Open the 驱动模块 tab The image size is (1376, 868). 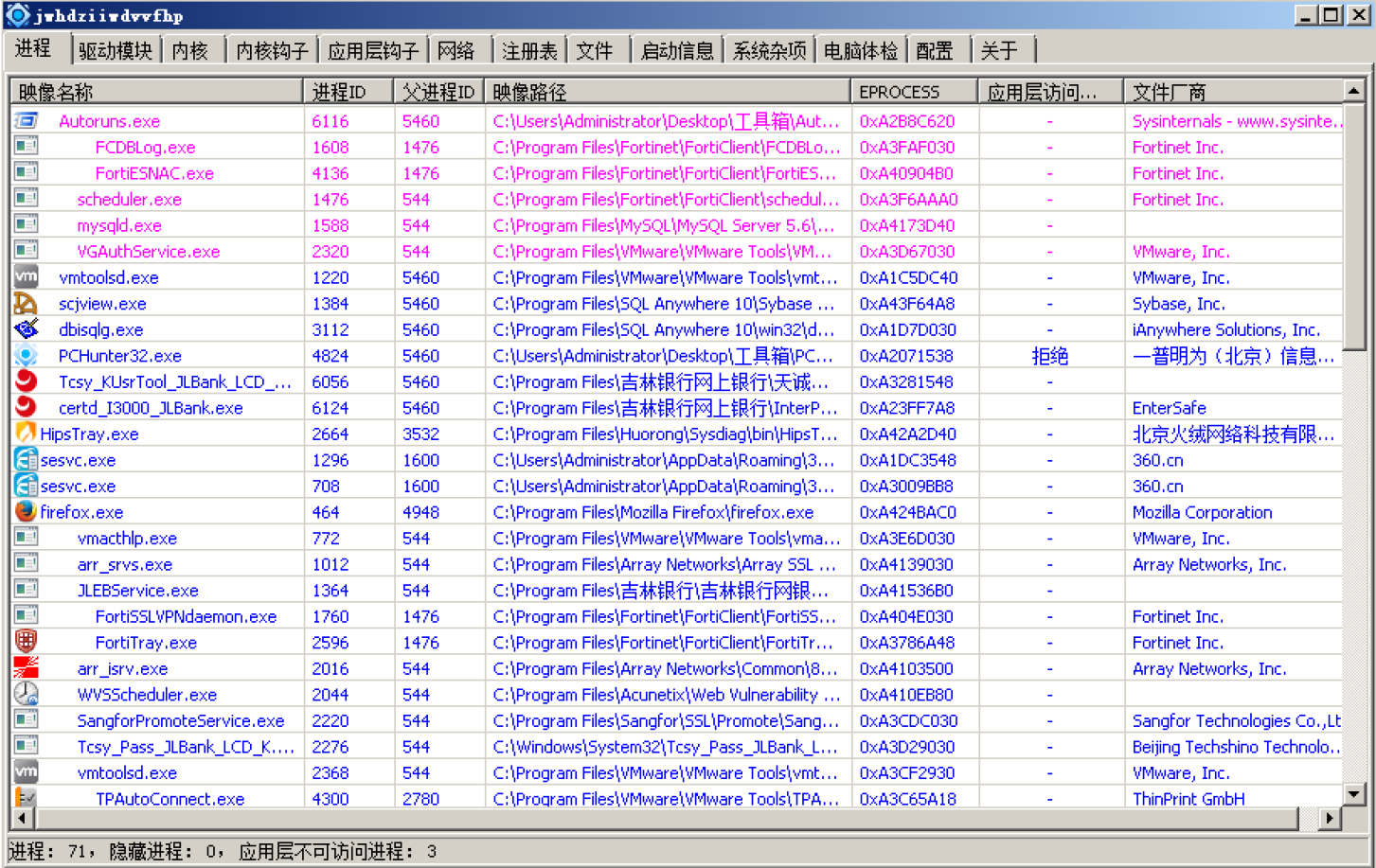point(116,51)
